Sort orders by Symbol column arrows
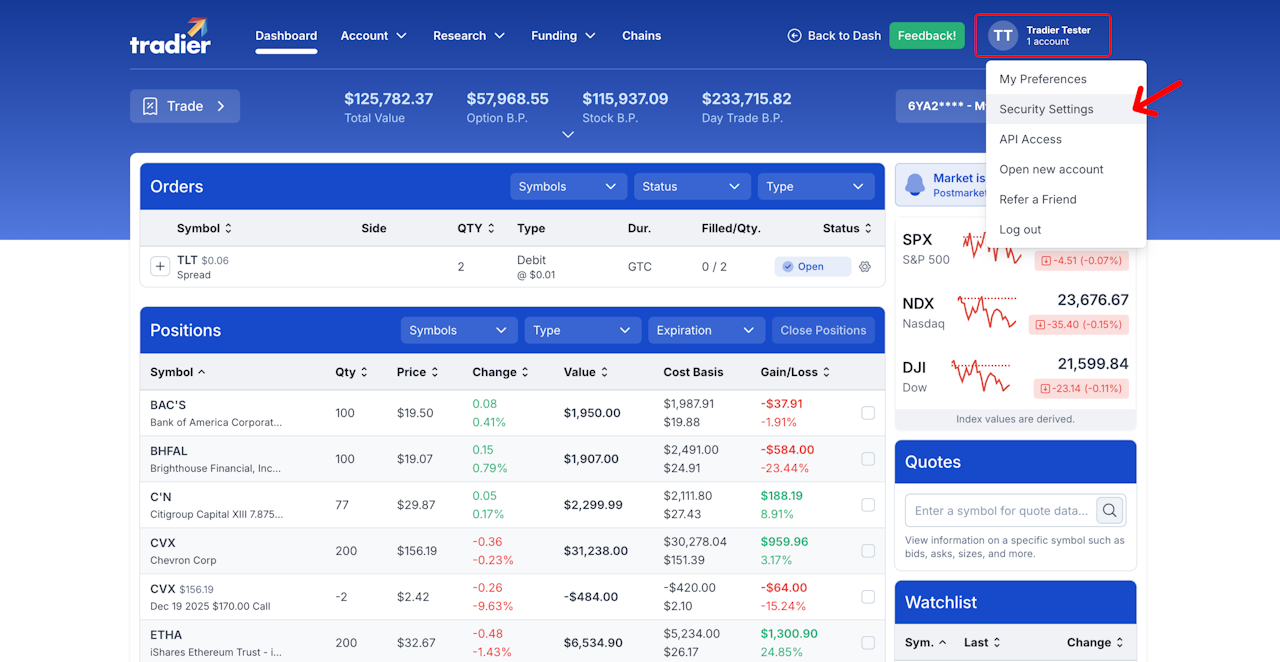This screenshot has height=662, width=1280. click(x=228, y=229)
